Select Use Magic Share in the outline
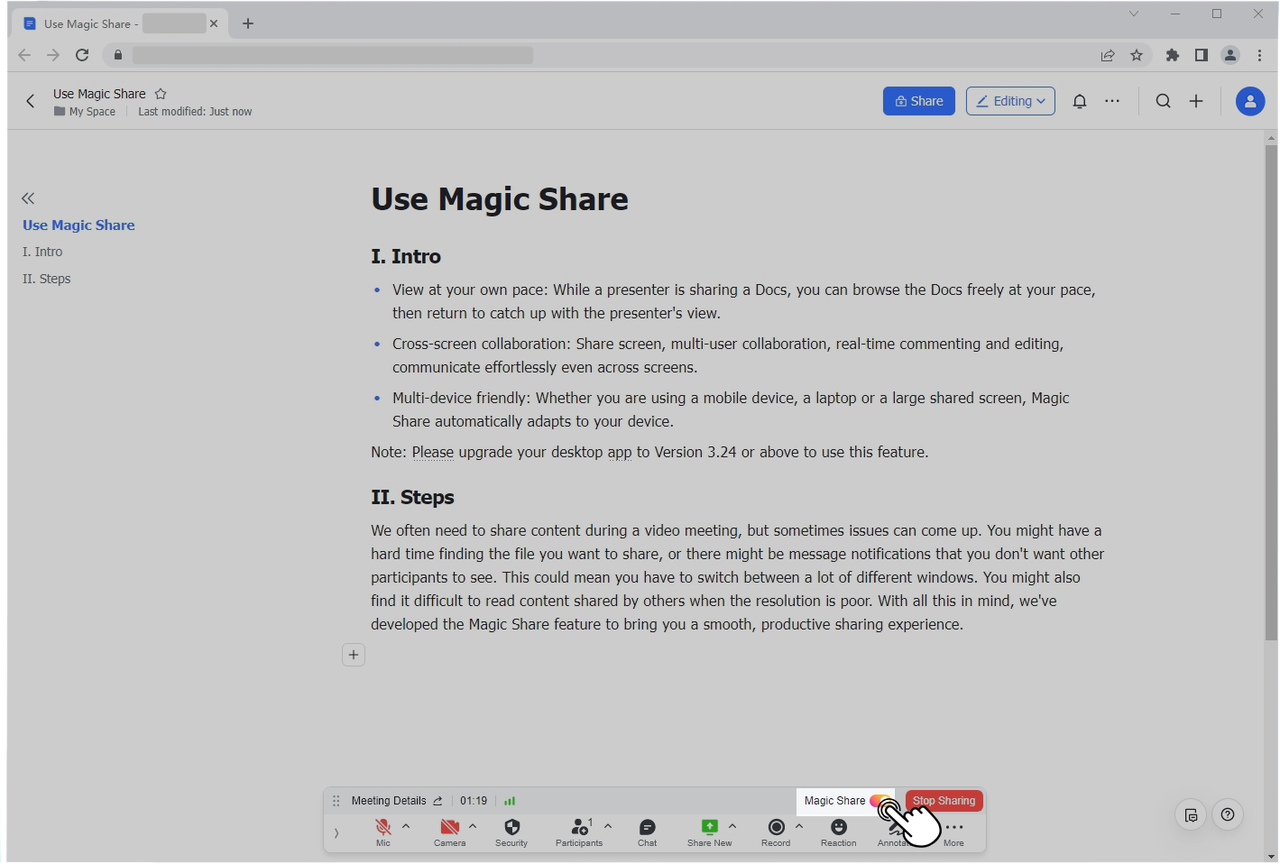Viewport: 1280px width, 864px height. coord(78,225)
